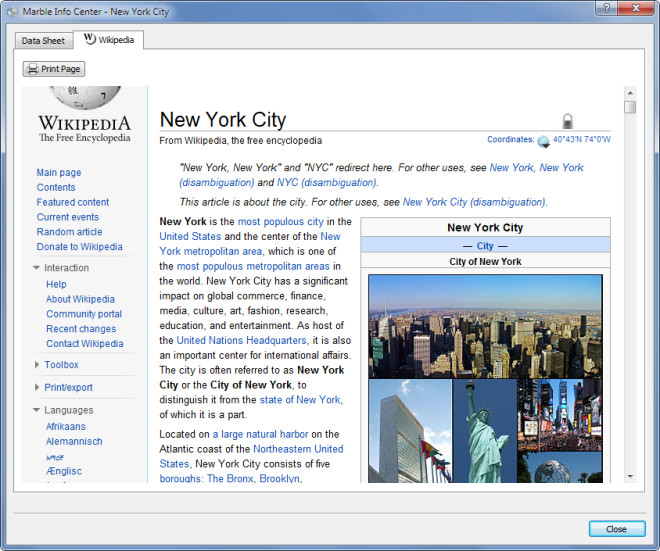
Task: Click the padlock protection icon
Action: [x=568, y=121]
